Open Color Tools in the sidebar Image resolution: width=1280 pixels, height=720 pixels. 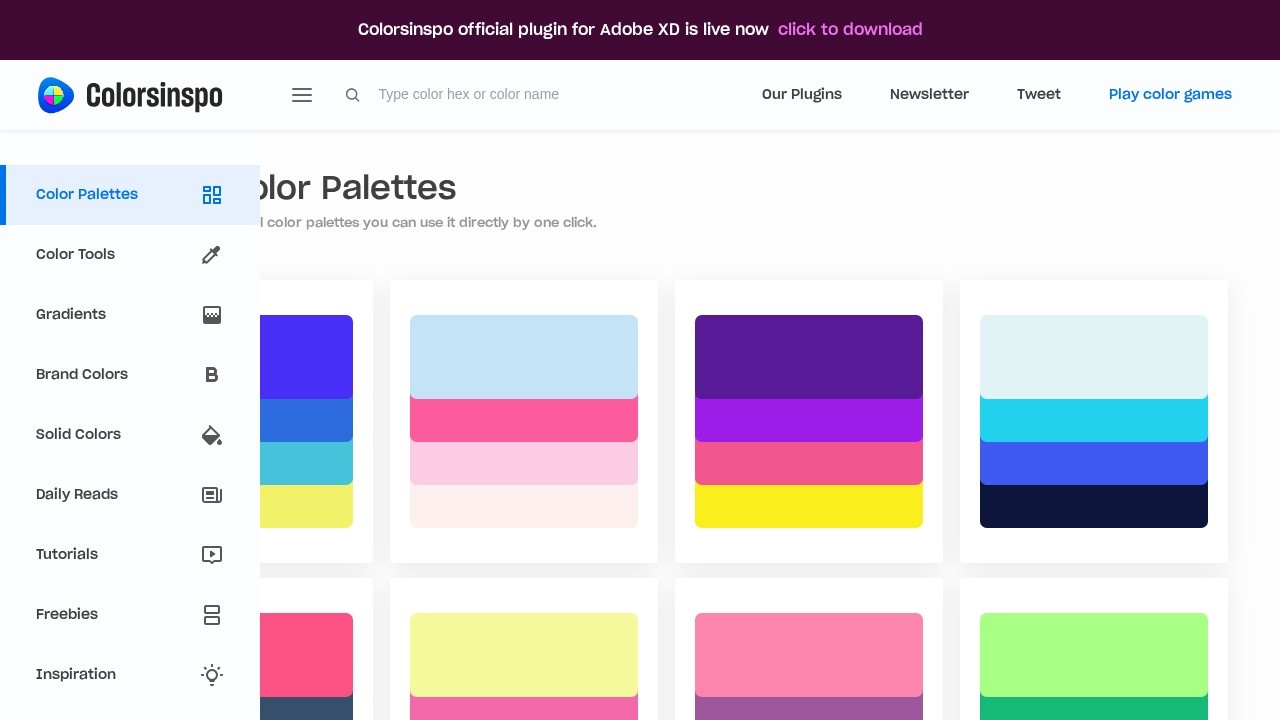click(x=130, y=255)
